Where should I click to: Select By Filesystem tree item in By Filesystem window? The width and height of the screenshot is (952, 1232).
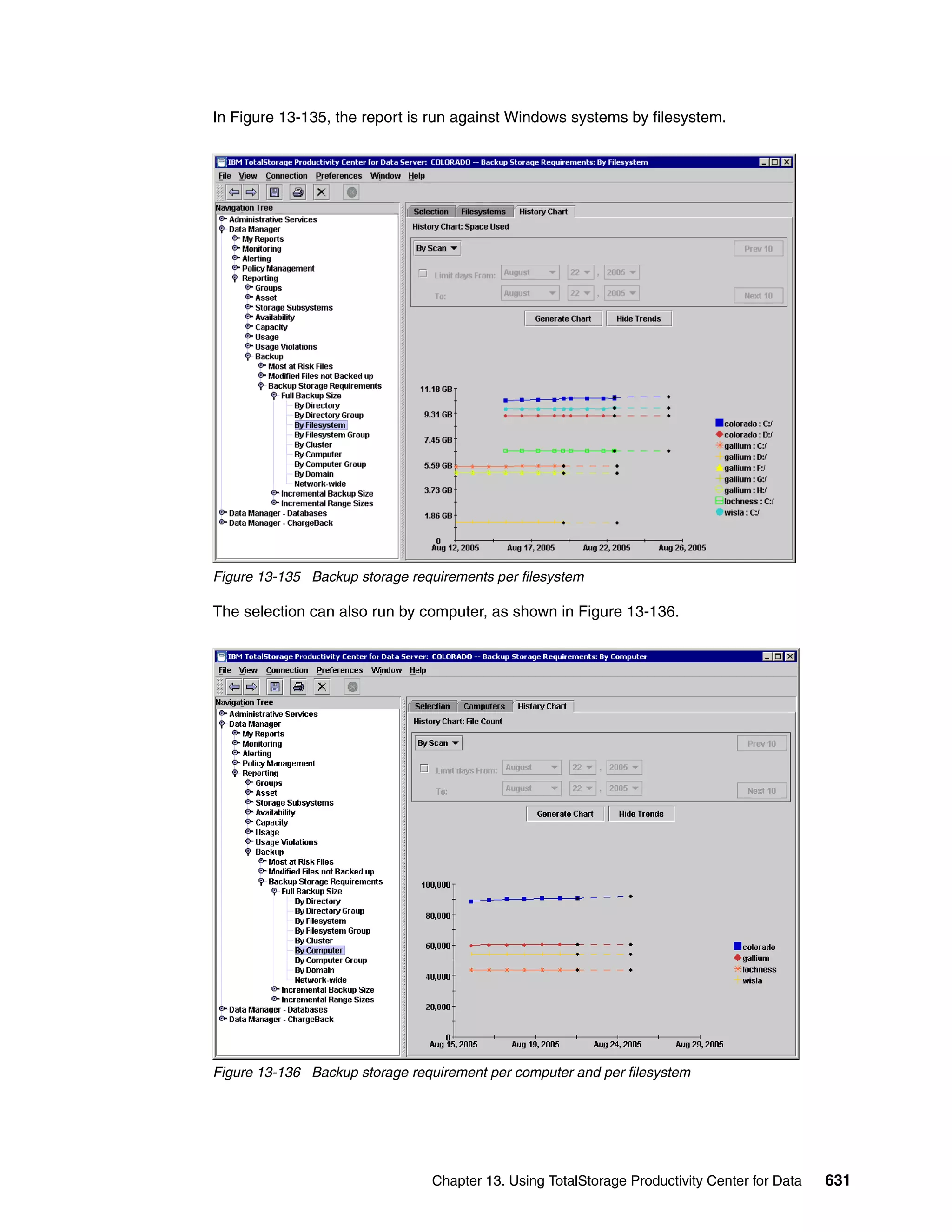[x=320, y=425]
